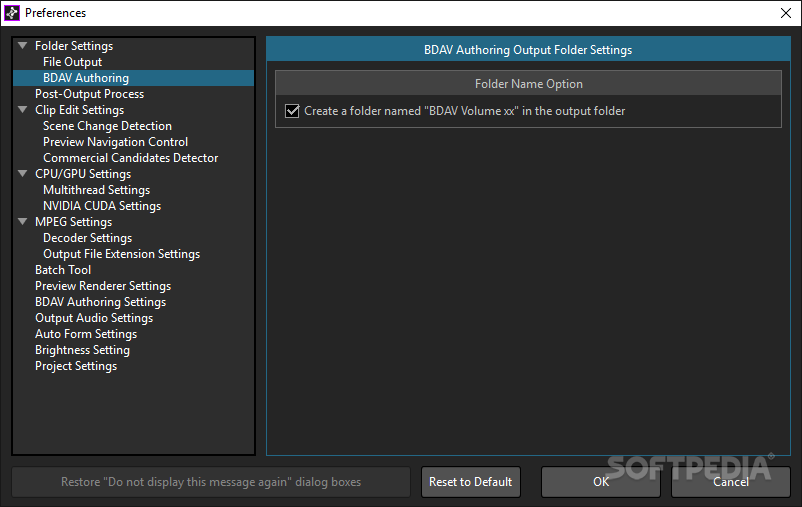Viewport: 802px width, 507px height.
Task: Select the MPEG Settings label
Action: point(73,222)
